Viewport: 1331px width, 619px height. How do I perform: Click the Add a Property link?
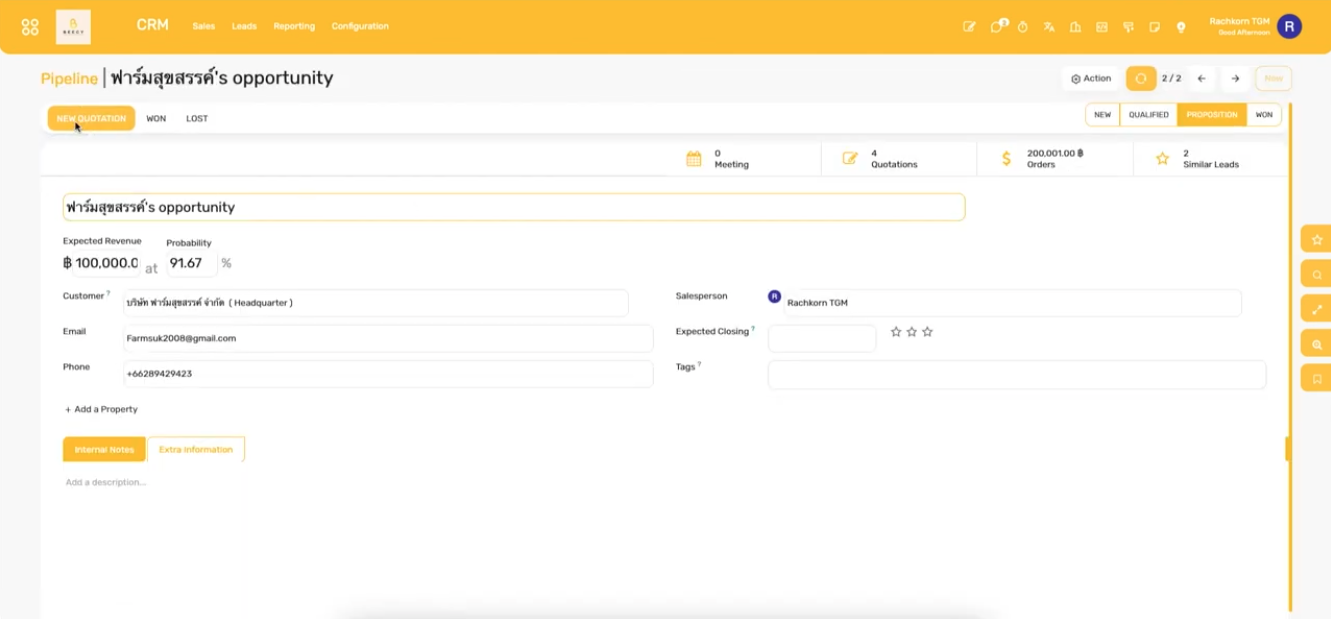point(101,409)
